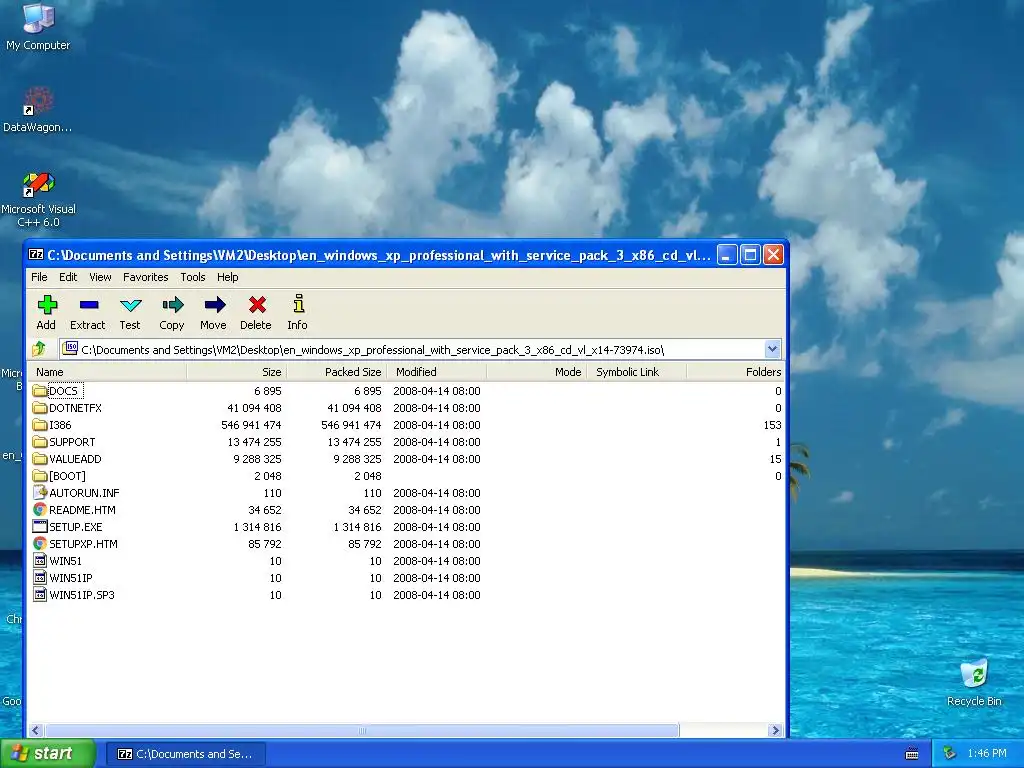Sort by the Name column header

point(107,372)
